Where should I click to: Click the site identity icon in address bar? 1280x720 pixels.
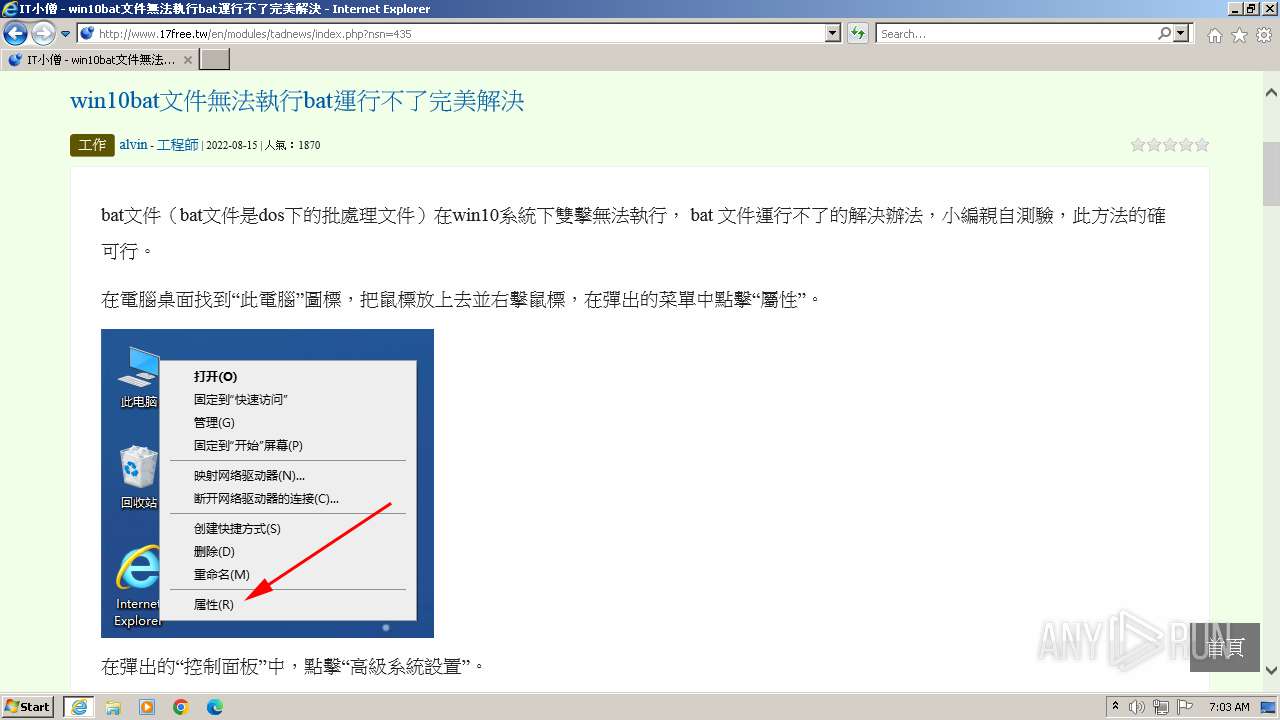87,33
